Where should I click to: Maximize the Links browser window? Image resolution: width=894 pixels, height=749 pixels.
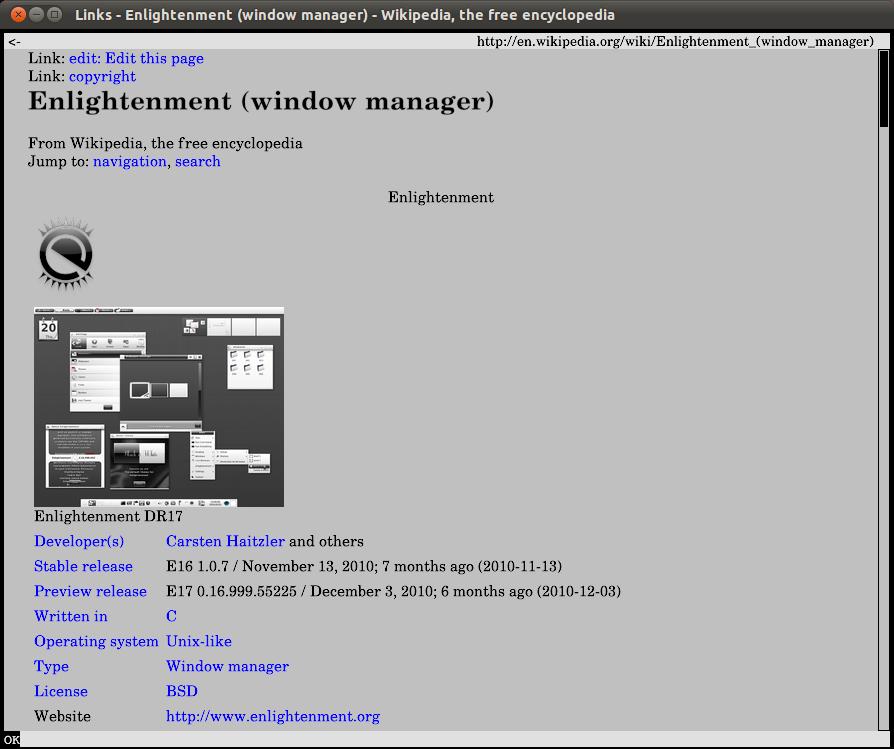[x=55, y=14]
